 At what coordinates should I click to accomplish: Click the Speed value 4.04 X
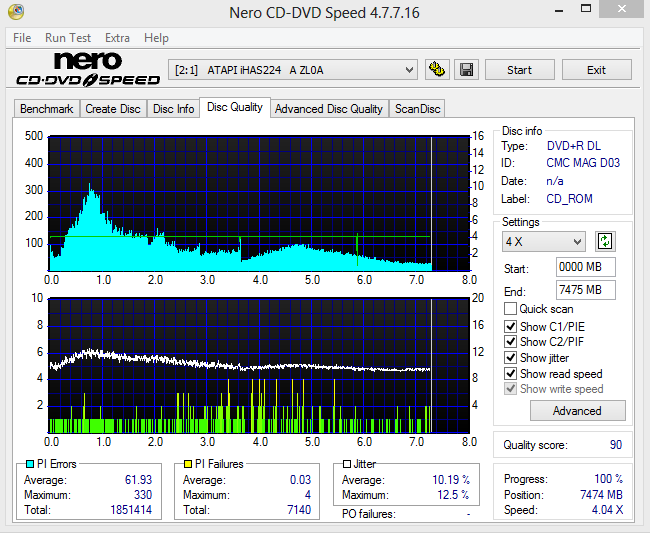coord(607,509)
